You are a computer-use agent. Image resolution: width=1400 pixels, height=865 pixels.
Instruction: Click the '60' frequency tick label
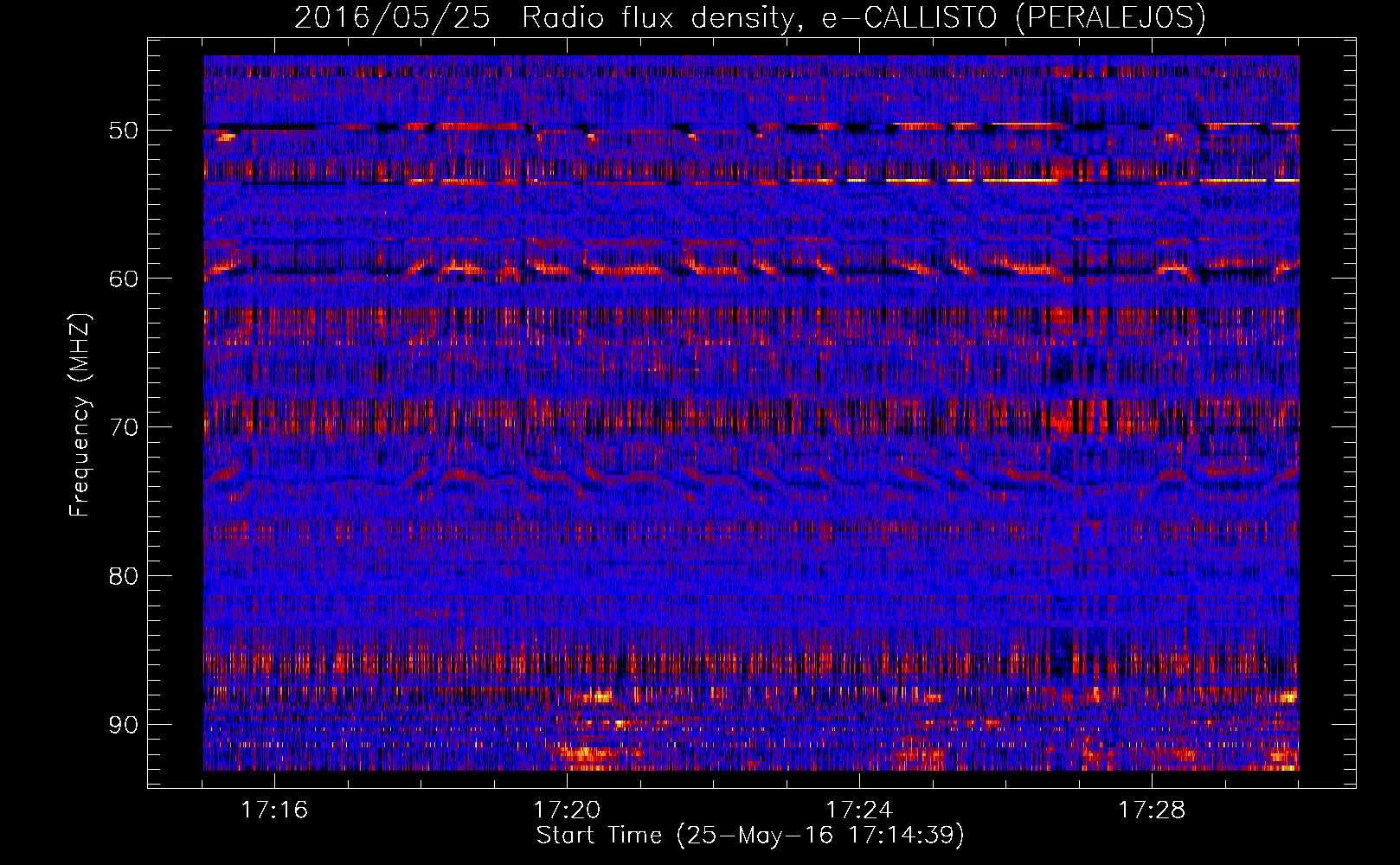pos(123,279)
